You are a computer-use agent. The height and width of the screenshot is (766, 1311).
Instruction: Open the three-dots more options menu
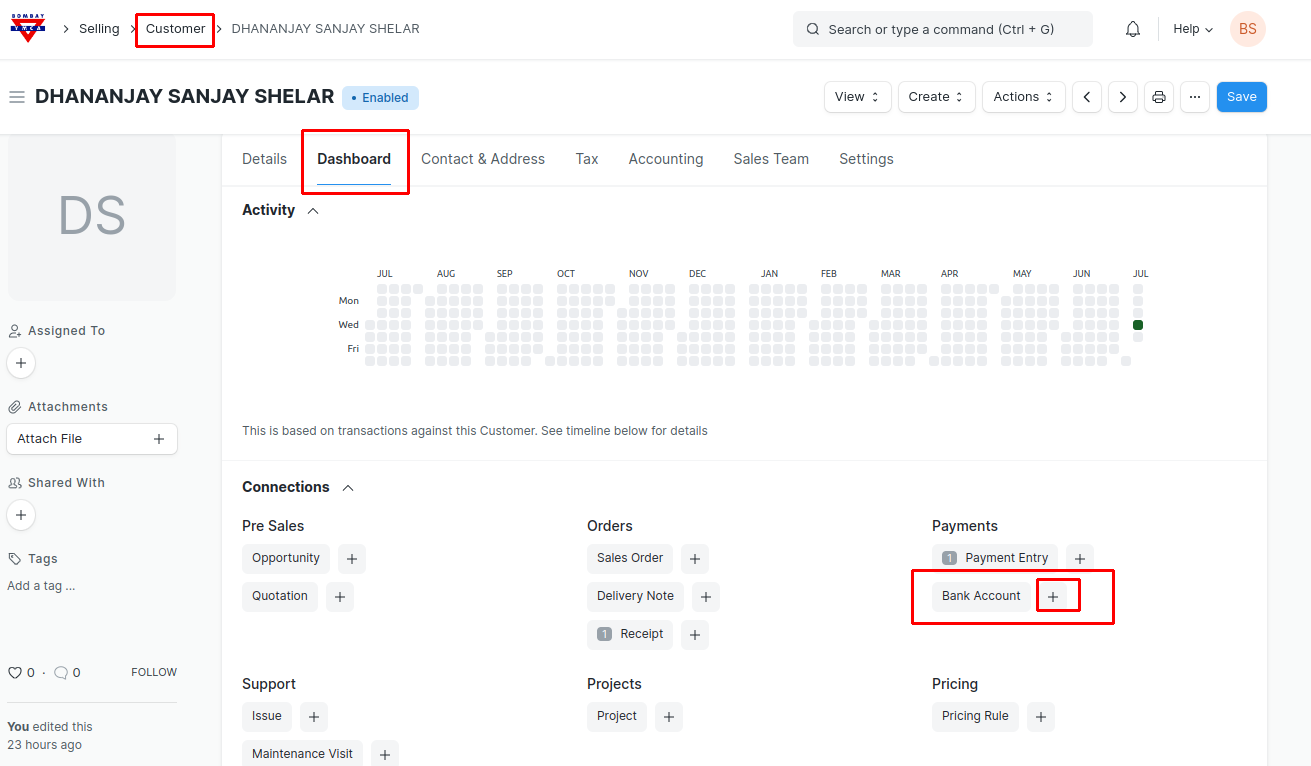(x=1195, y=97)
